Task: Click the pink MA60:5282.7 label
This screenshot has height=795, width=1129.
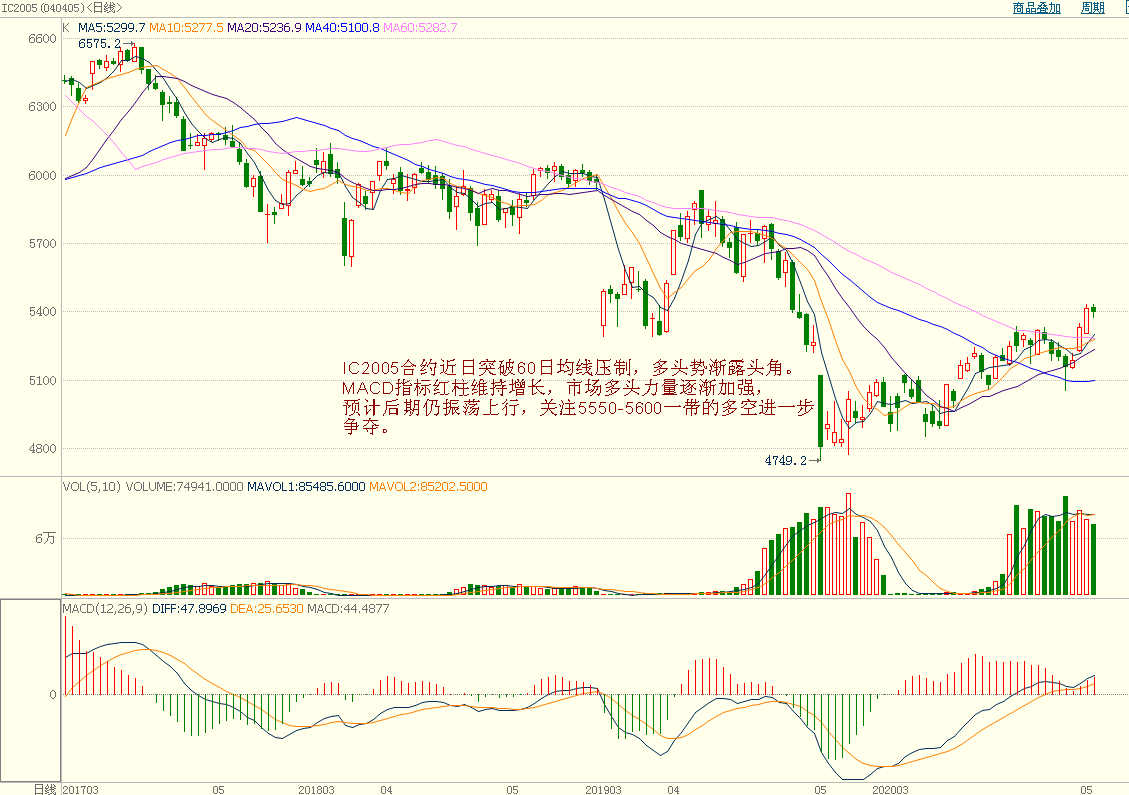Action: (420, 28)
